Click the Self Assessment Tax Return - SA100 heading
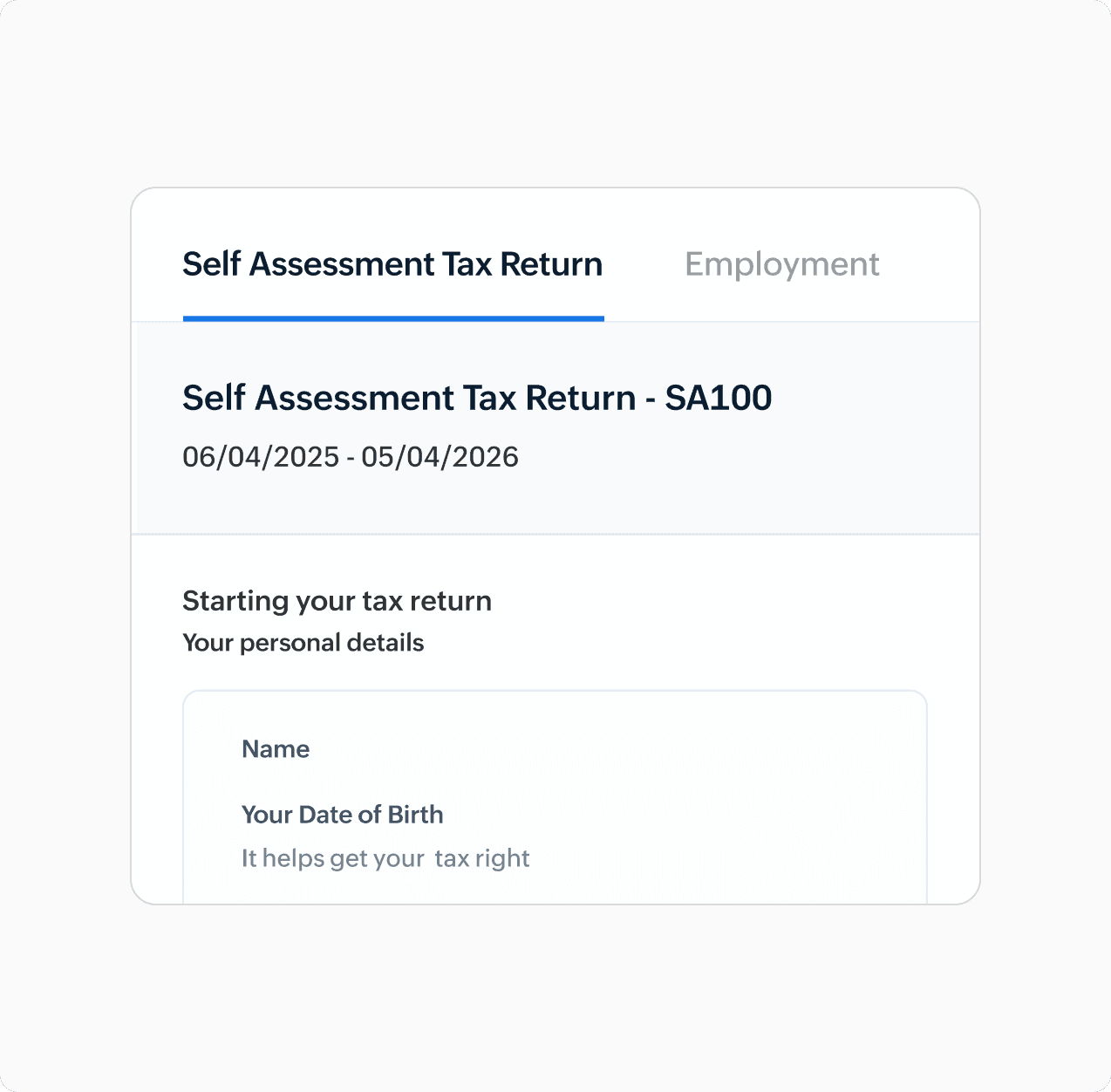 click(x=477, y=398)
